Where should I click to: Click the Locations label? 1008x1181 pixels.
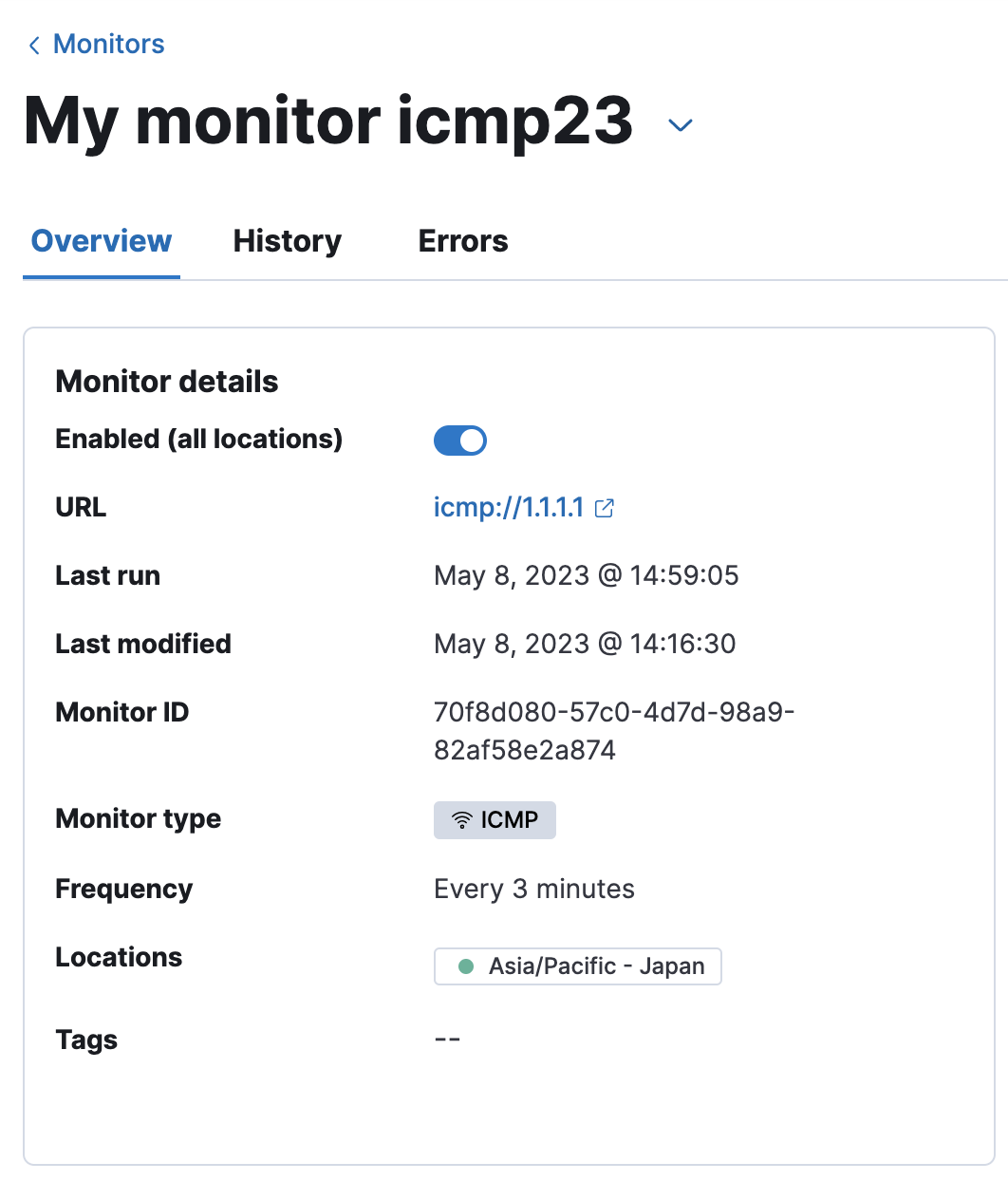[119, 957]
